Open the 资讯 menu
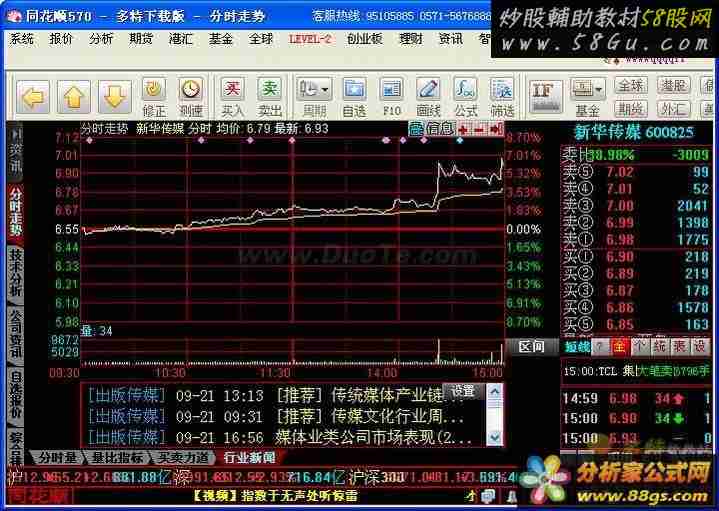This screenshot has width=719, height=511. (451, 39)
